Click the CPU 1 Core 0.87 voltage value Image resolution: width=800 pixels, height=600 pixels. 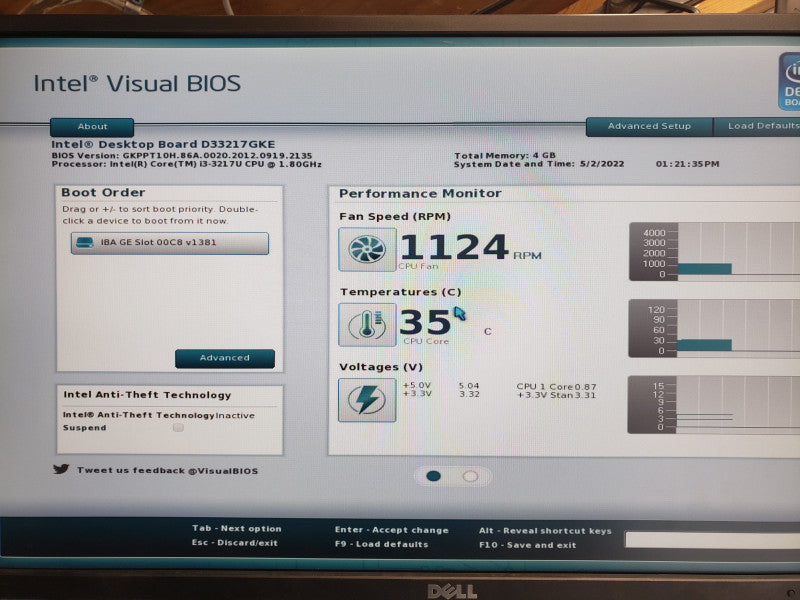pos(556,387)
